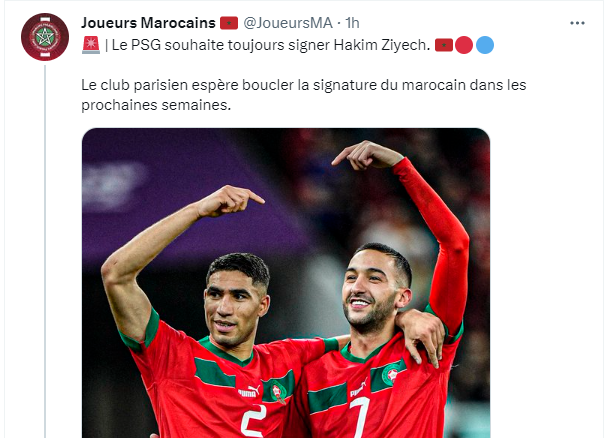Click Moroccan flag emoji beside account name
613x438 pixels.
(229, 23)
